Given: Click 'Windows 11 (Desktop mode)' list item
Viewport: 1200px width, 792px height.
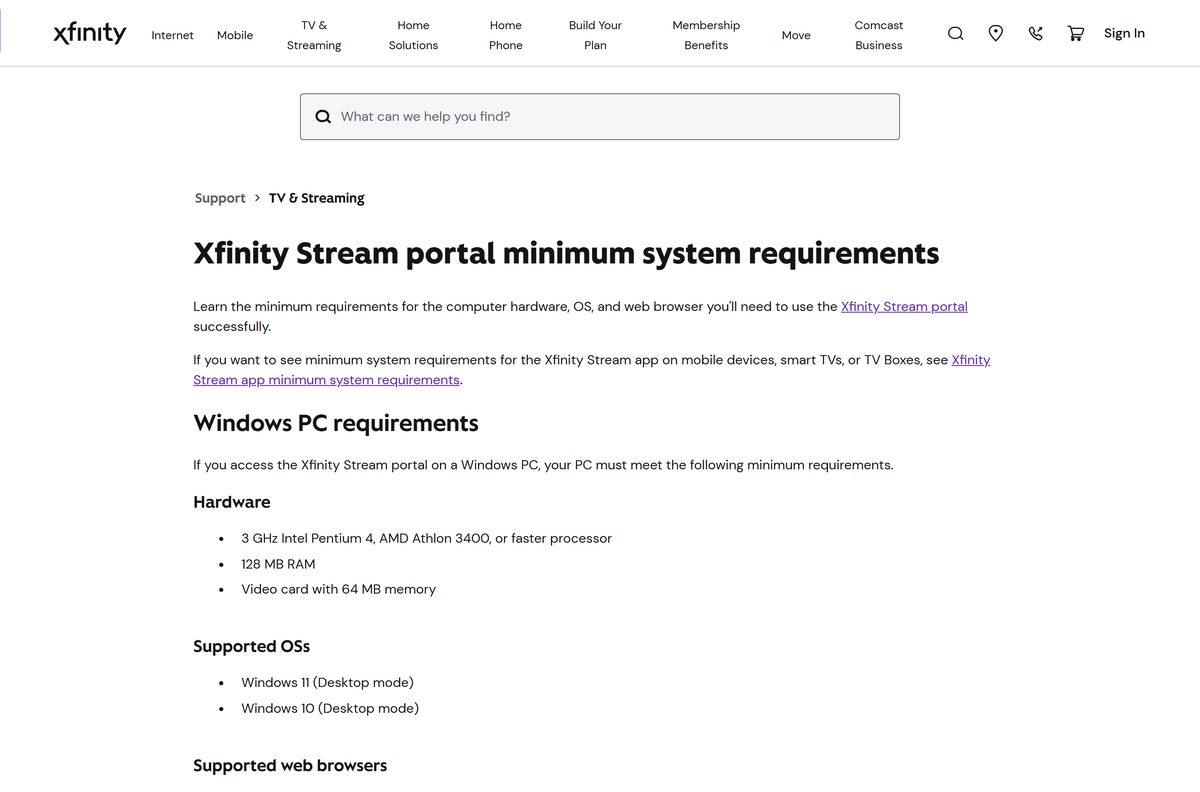Looking at the screenshot, I should 327,683.
